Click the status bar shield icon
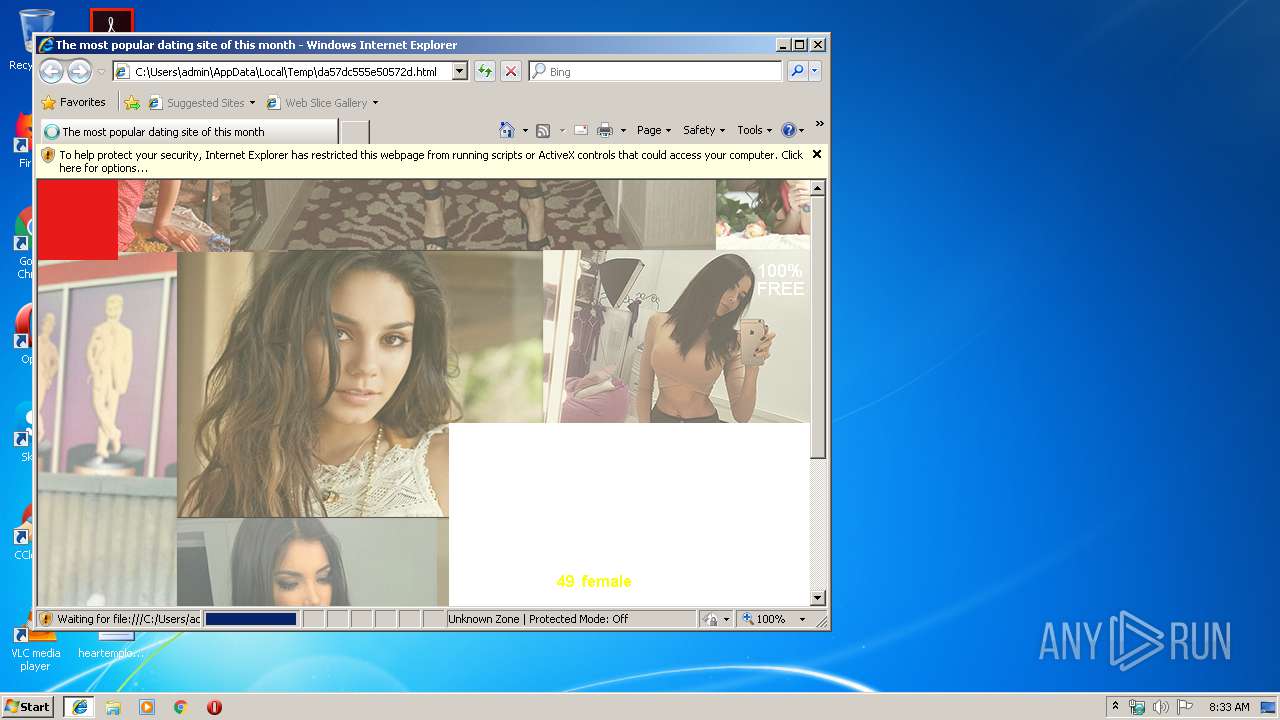Screen dimensions: 1280x720 click(46, 619)
